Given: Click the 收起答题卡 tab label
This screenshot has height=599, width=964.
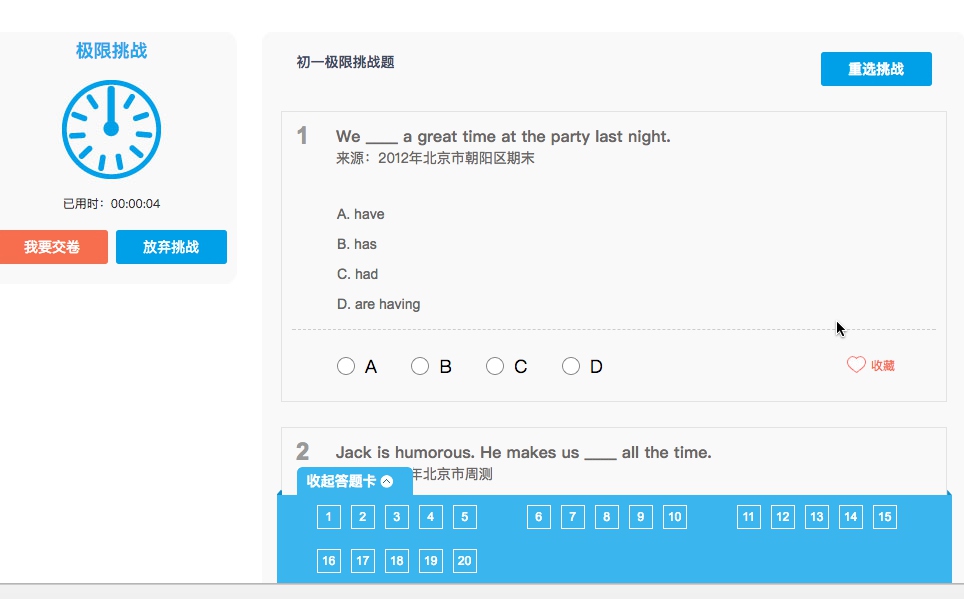Looking at the screenshot, I should coord(341,481).
